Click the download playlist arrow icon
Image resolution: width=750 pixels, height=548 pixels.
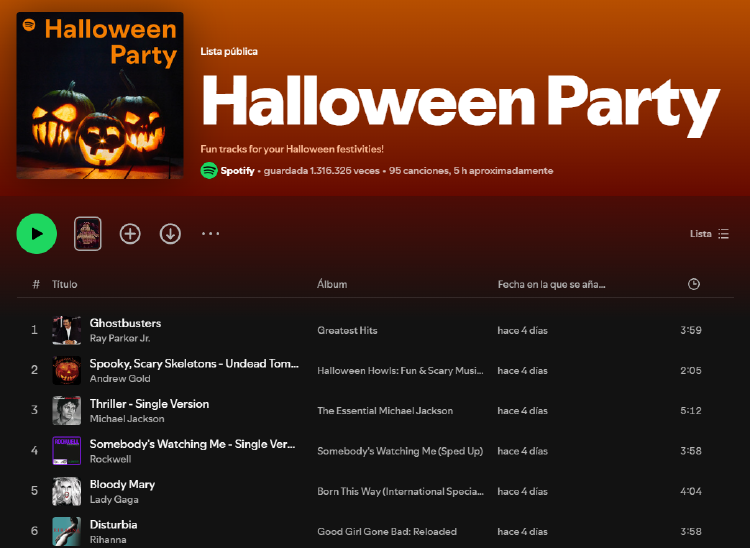[170, 233]
